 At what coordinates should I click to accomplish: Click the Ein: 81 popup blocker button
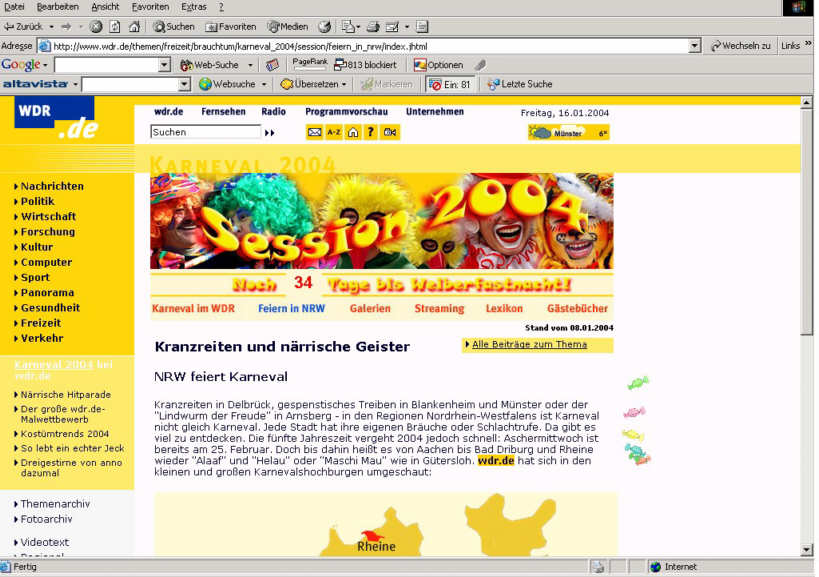coord(450,84)
